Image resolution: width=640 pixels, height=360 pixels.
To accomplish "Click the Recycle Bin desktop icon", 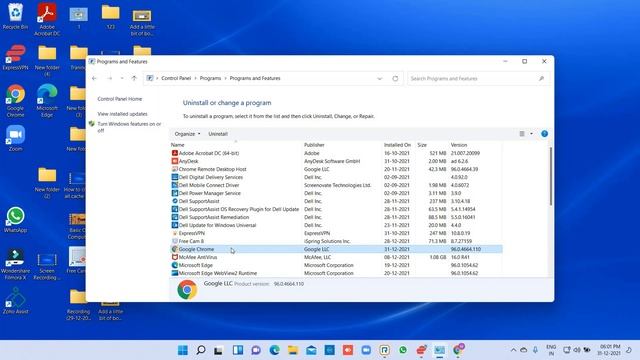I will (16, 16).
